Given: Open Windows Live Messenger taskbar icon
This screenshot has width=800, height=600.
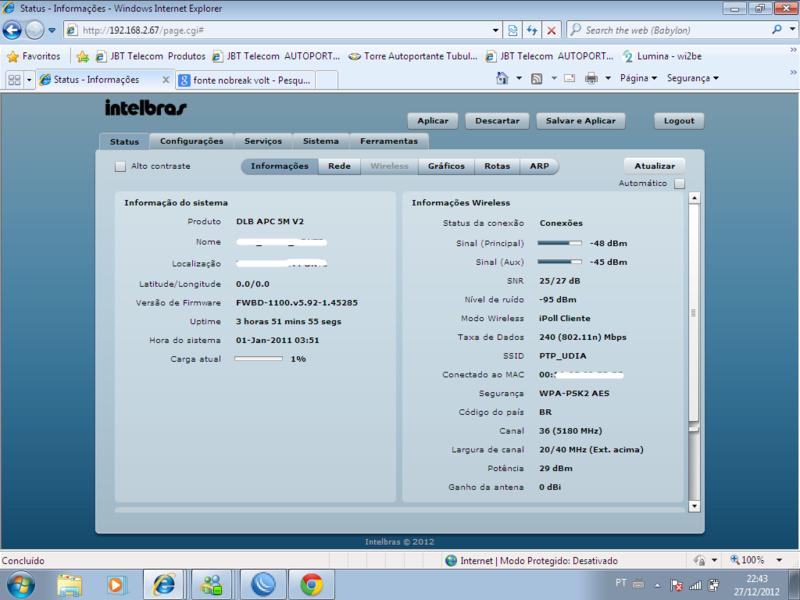Looking at the screenshot, I should coord(212,585).
